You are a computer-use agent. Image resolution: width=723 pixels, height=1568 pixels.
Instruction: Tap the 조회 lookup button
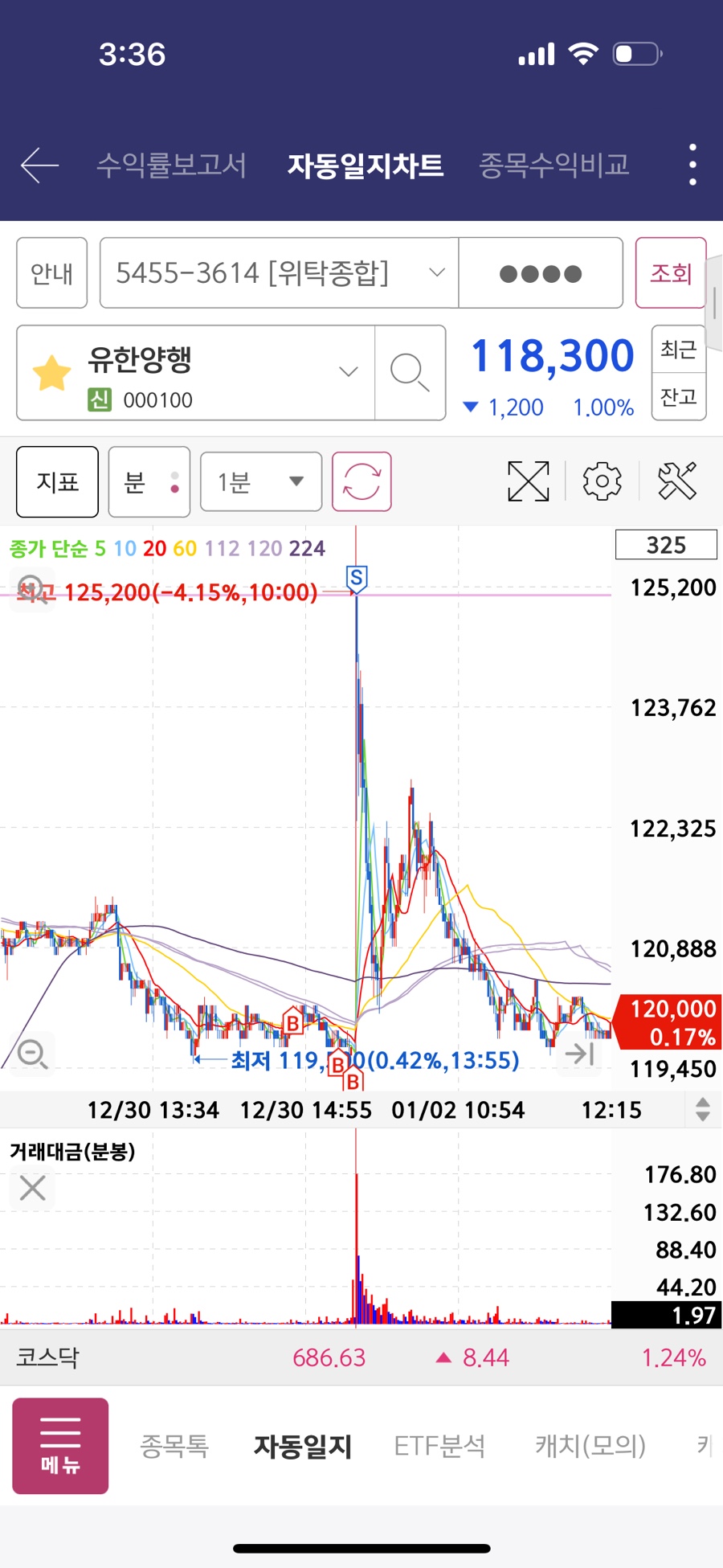671,273
